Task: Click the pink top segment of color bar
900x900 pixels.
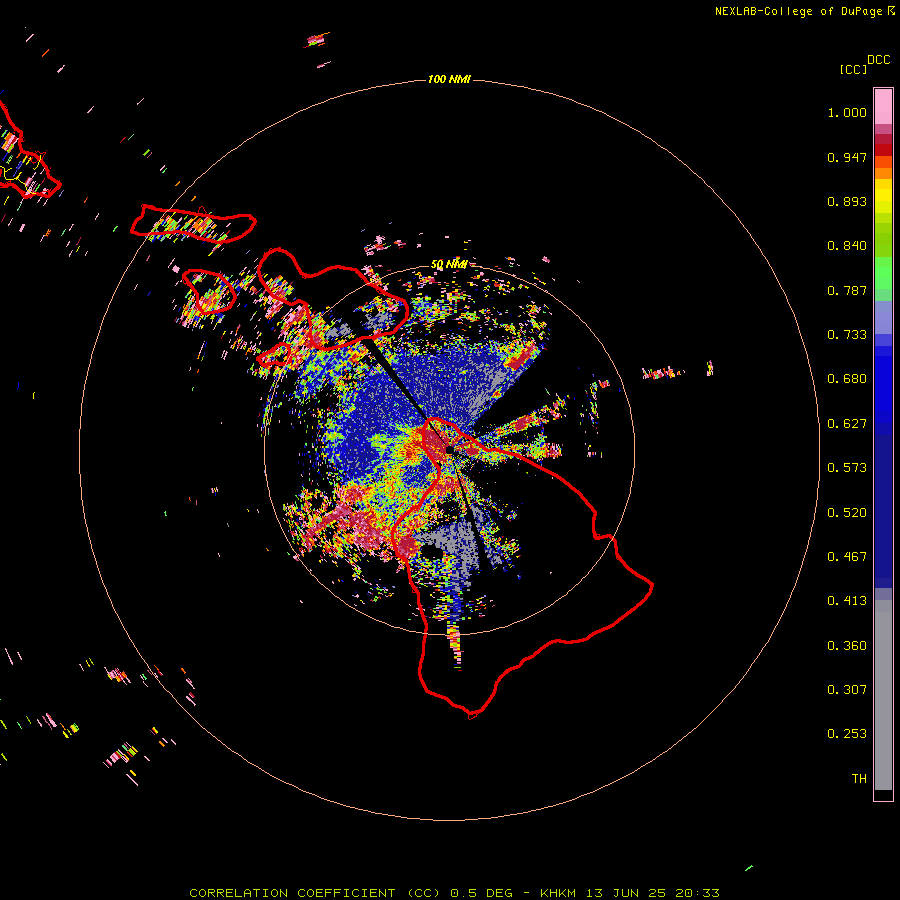Action: [883, 107]
